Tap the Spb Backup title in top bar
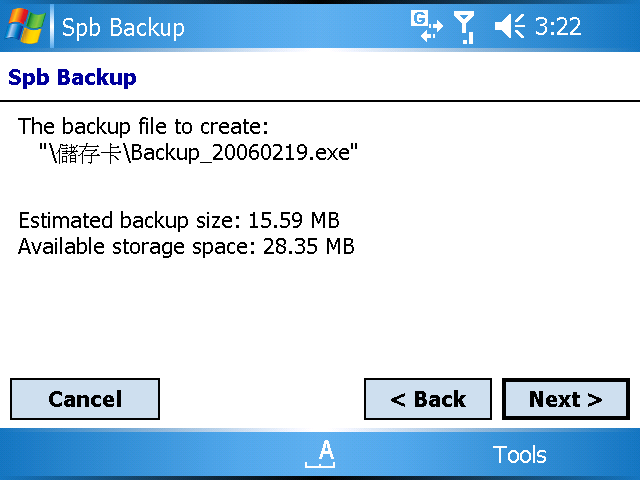 [123, 28]
